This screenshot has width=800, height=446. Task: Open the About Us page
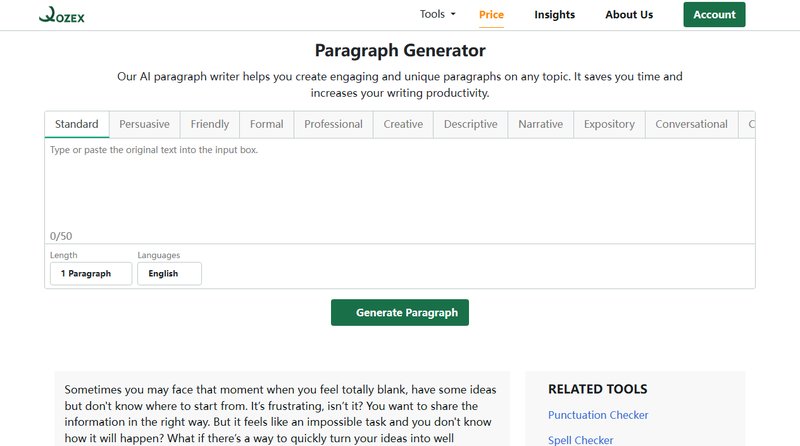(x=629, y=15)
